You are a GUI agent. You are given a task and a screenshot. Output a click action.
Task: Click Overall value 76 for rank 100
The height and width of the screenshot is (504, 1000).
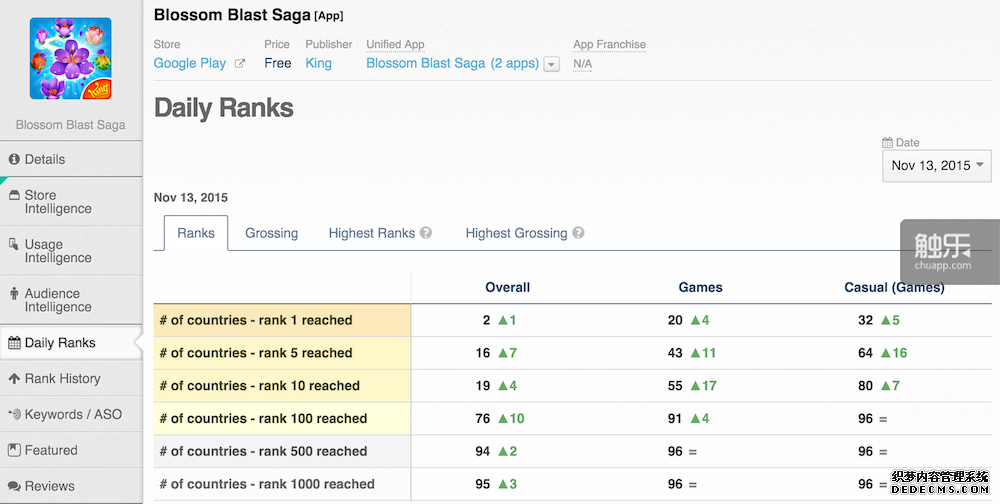point(483,419)
